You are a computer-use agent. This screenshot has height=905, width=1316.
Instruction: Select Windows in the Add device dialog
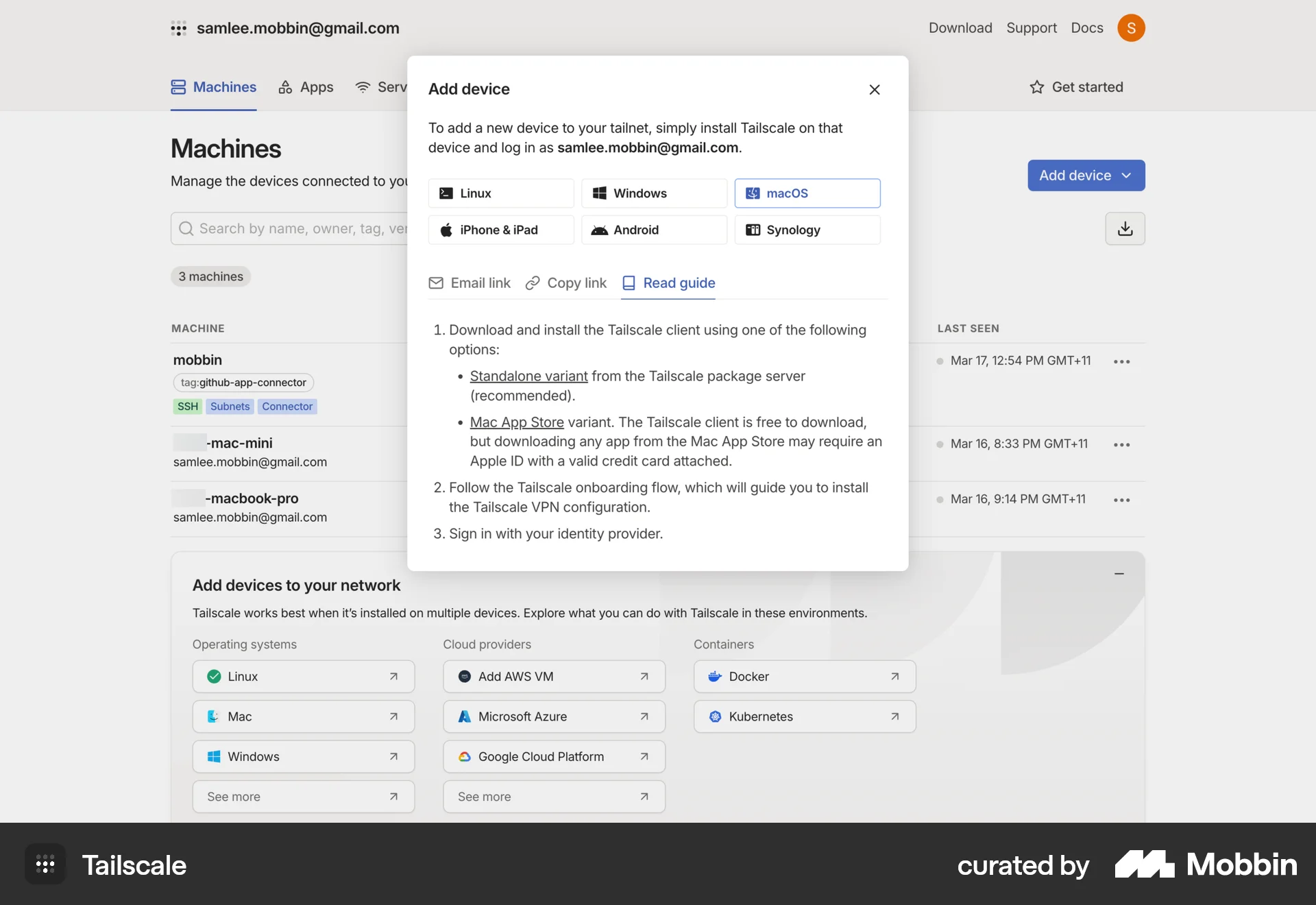coord(653,193)
